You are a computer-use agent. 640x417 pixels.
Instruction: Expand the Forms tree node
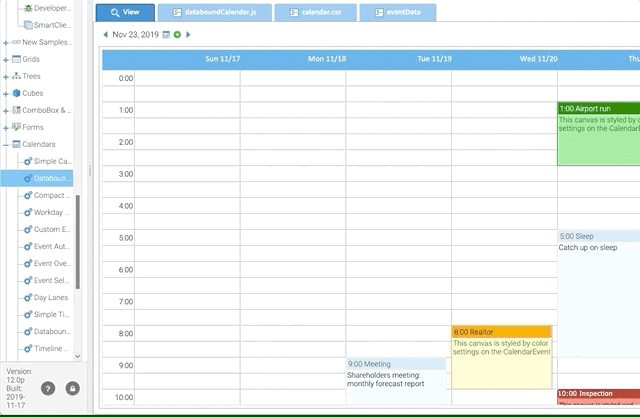pyautogui.click(x=6, y=127)
